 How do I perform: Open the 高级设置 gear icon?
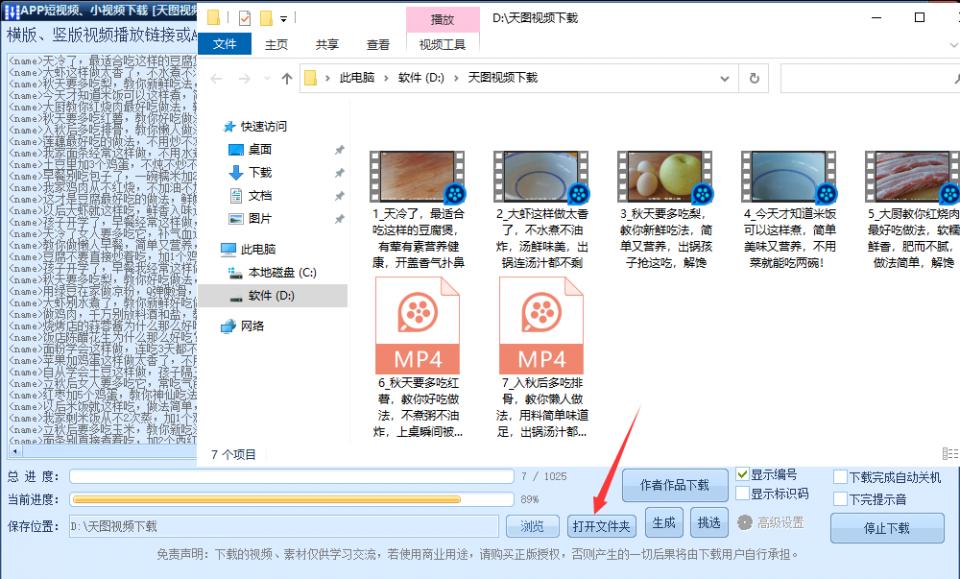click(744, 522)
